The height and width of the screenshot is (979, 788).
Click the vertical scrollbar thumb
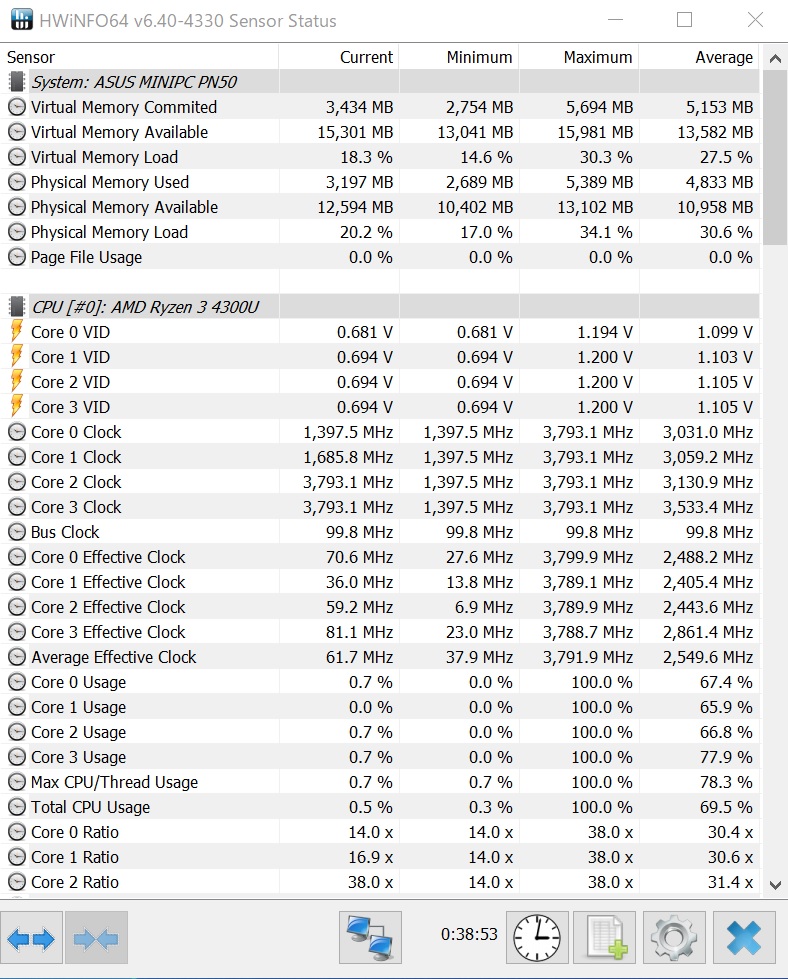coord(775,158)
